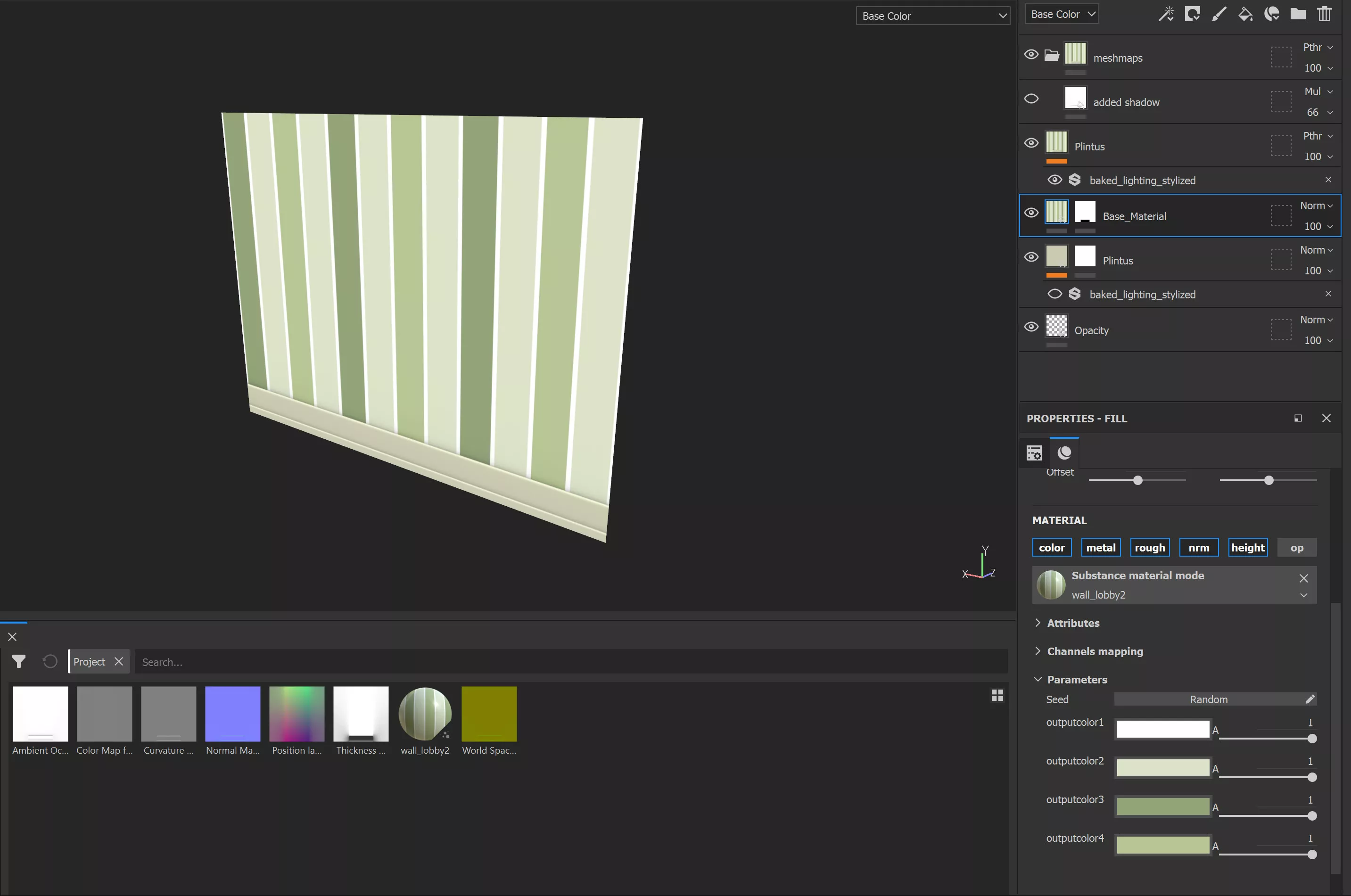Screen dimensions: 1351x896
Task: Toggle the height material channel button
Action: click(1248, 547)
